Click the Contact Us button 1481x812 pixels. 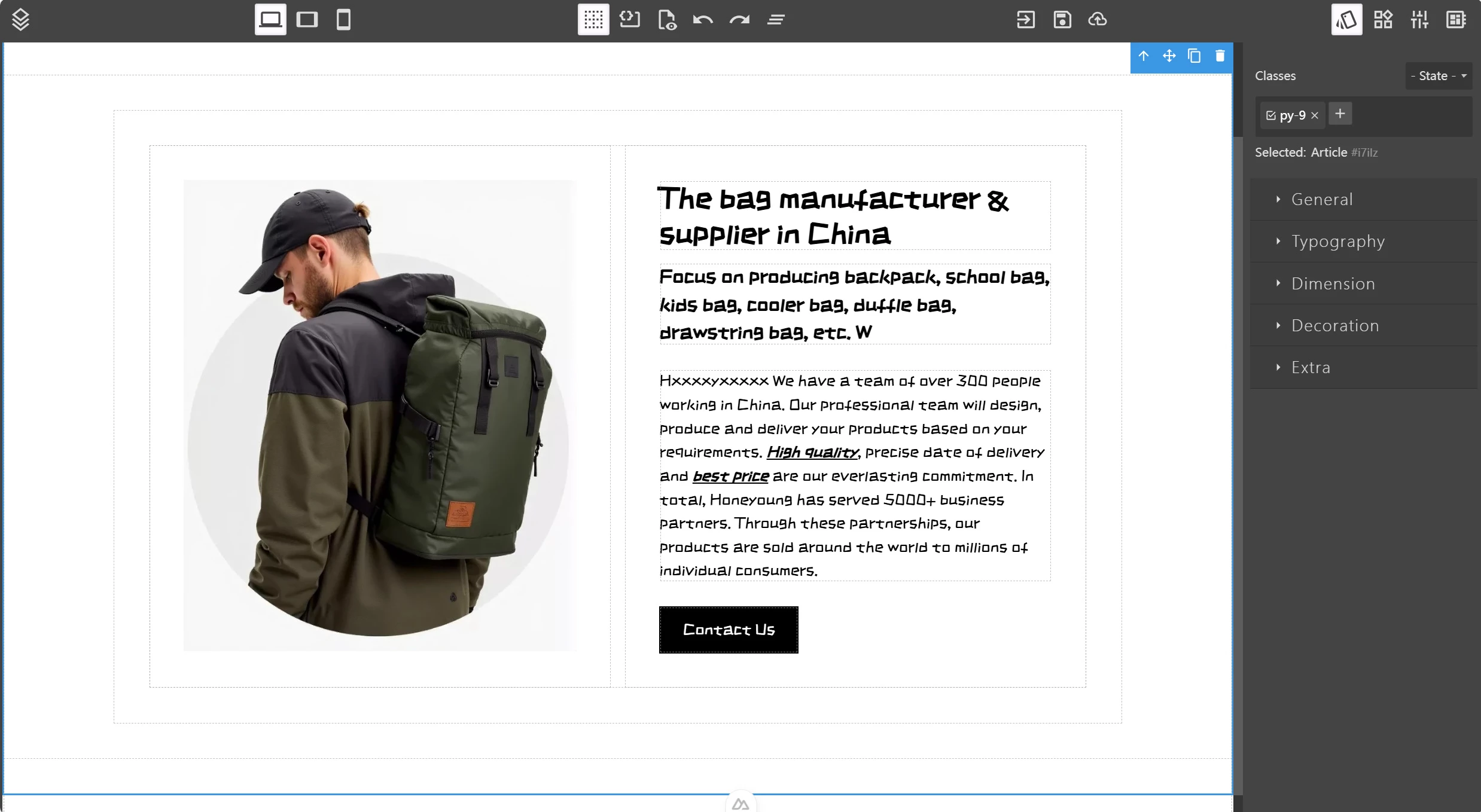[729, 630]
